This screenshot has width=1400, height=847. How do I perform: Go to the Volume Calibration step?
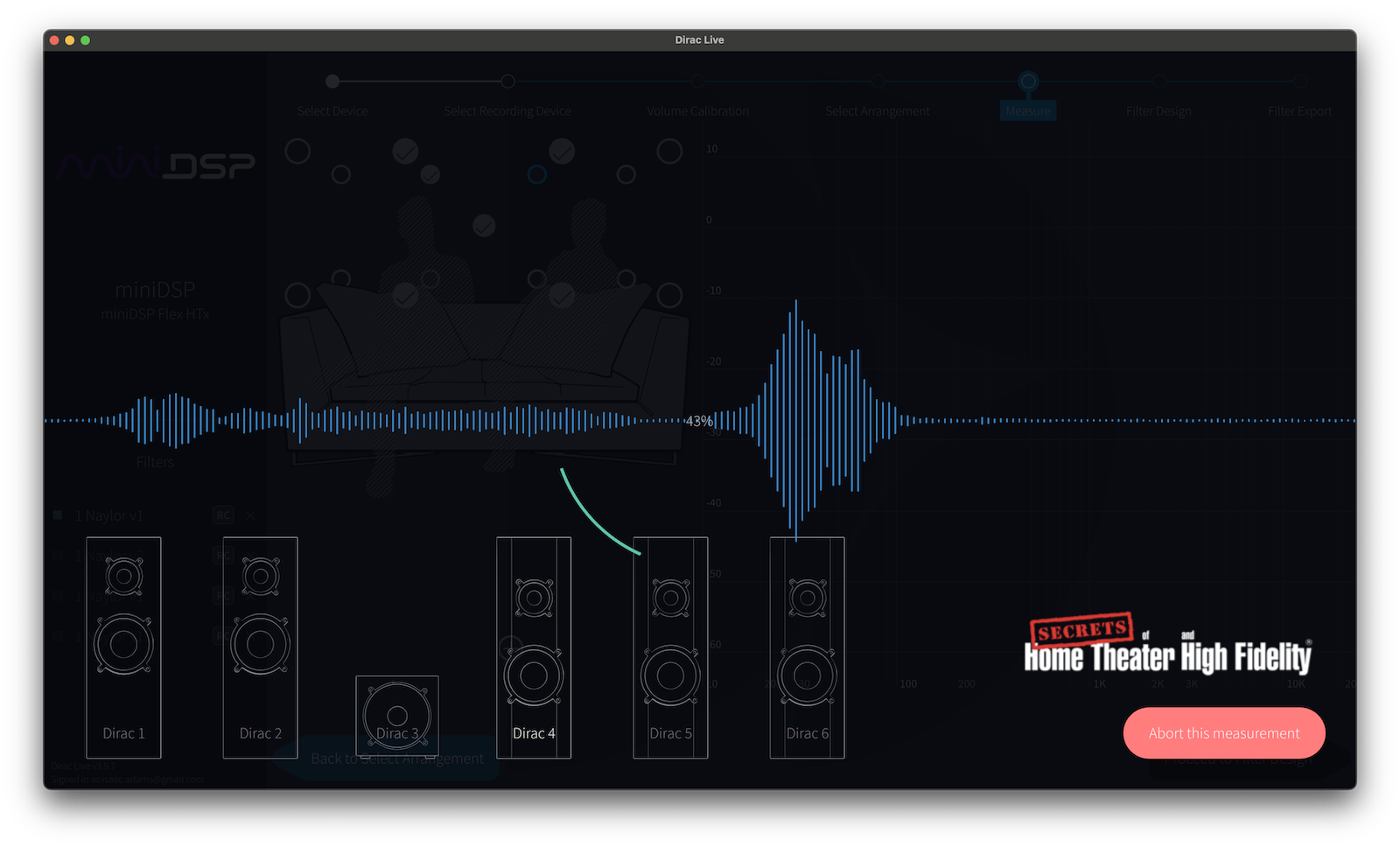(698, 111)
